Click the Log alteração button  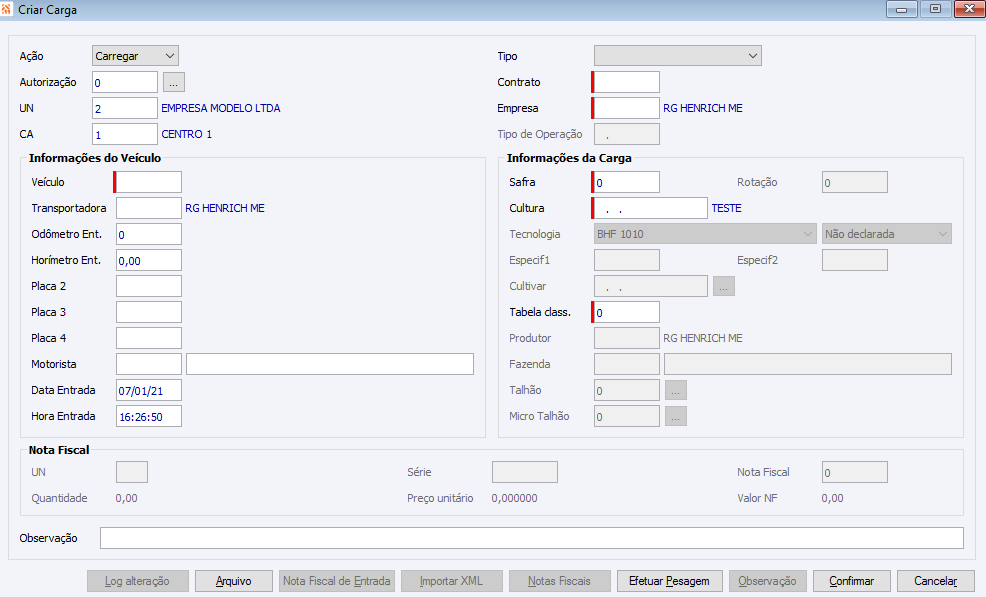pyautogui.click(x=138, y=581)
